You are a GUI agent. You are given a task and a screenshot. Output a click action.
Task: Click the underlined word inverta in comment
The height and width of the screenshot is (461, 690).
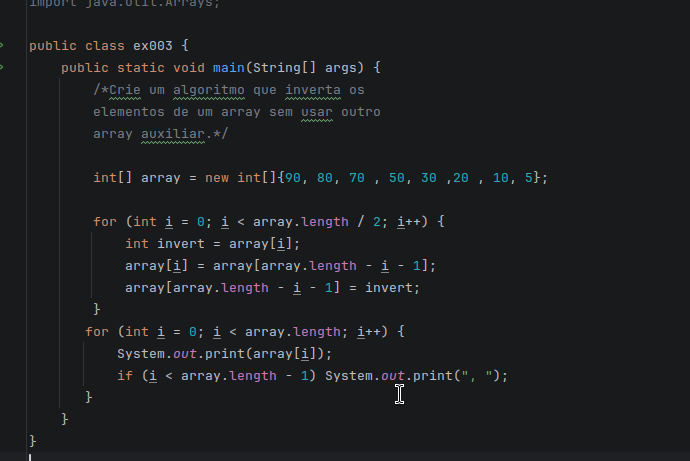(x=313, y=90)
